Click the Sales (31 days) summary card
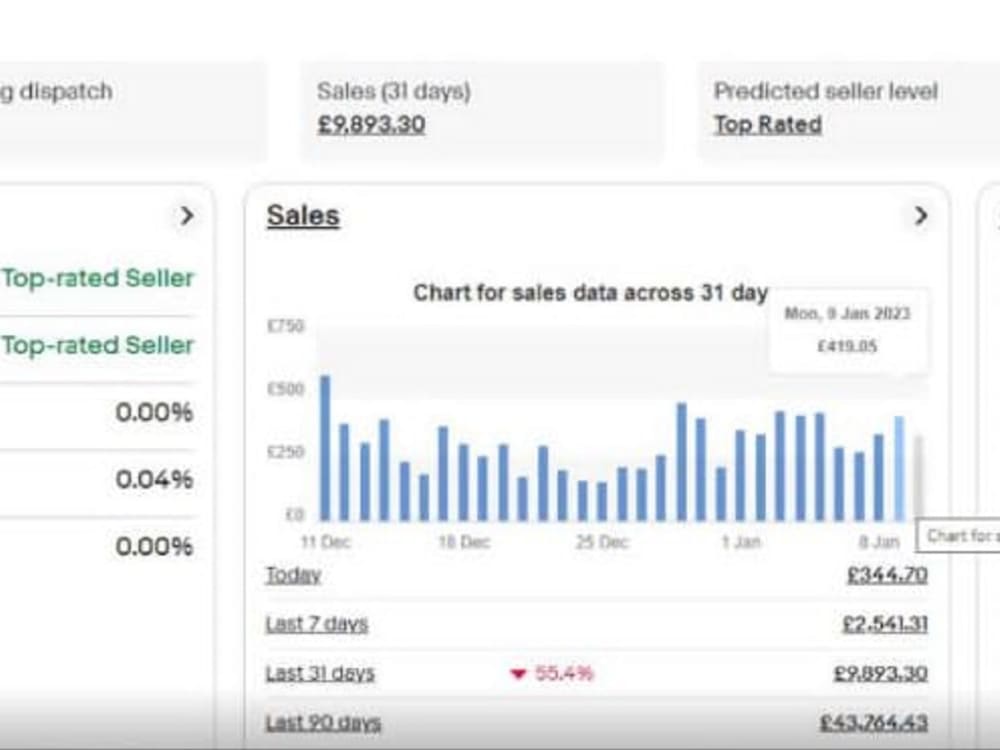This screenshot has height=750, width=1000. (x=482, y=111)
